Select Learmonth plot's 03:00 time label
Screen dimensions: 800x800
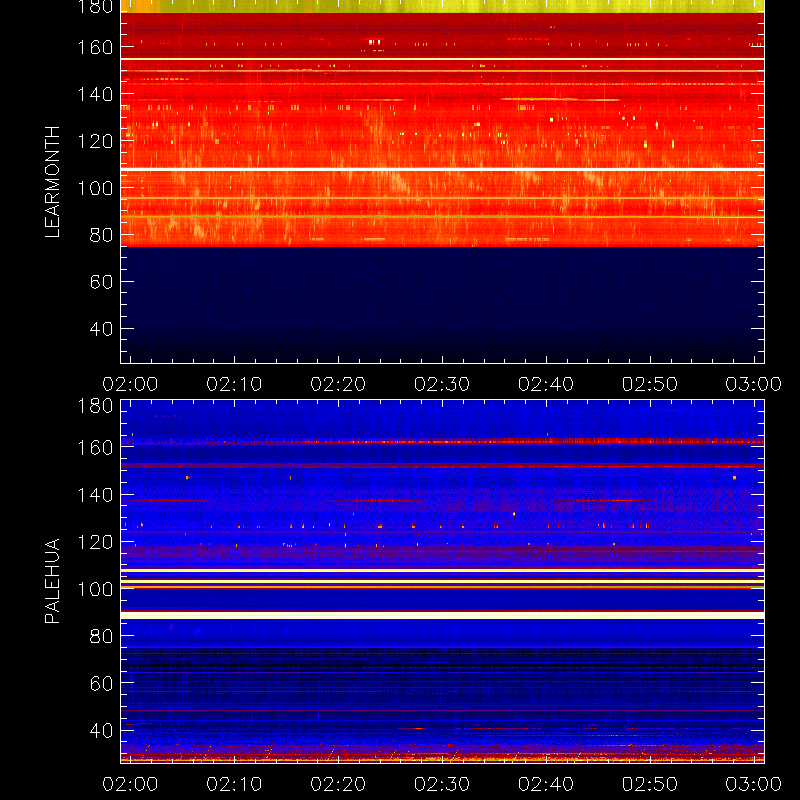tap(754, 384)
